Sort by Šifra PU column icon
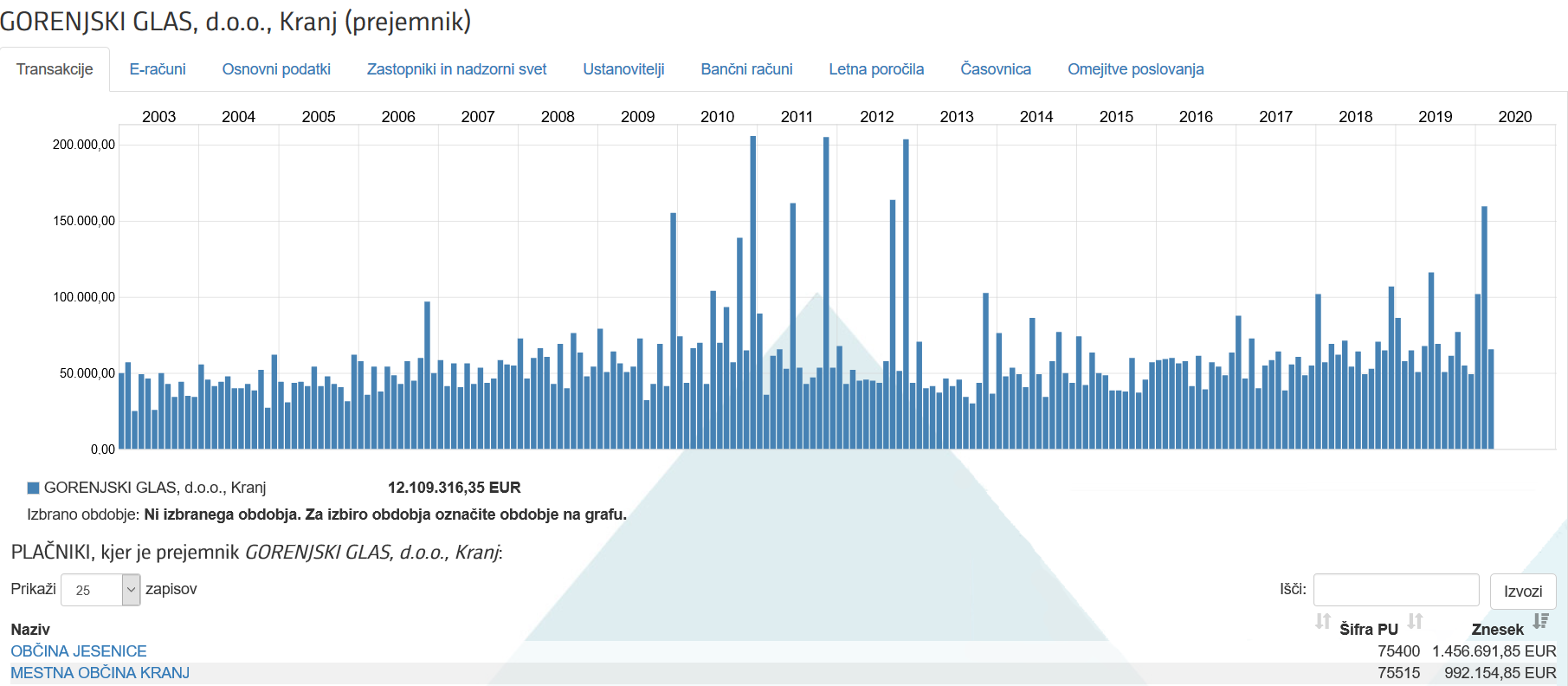 tap(1415, 621)
